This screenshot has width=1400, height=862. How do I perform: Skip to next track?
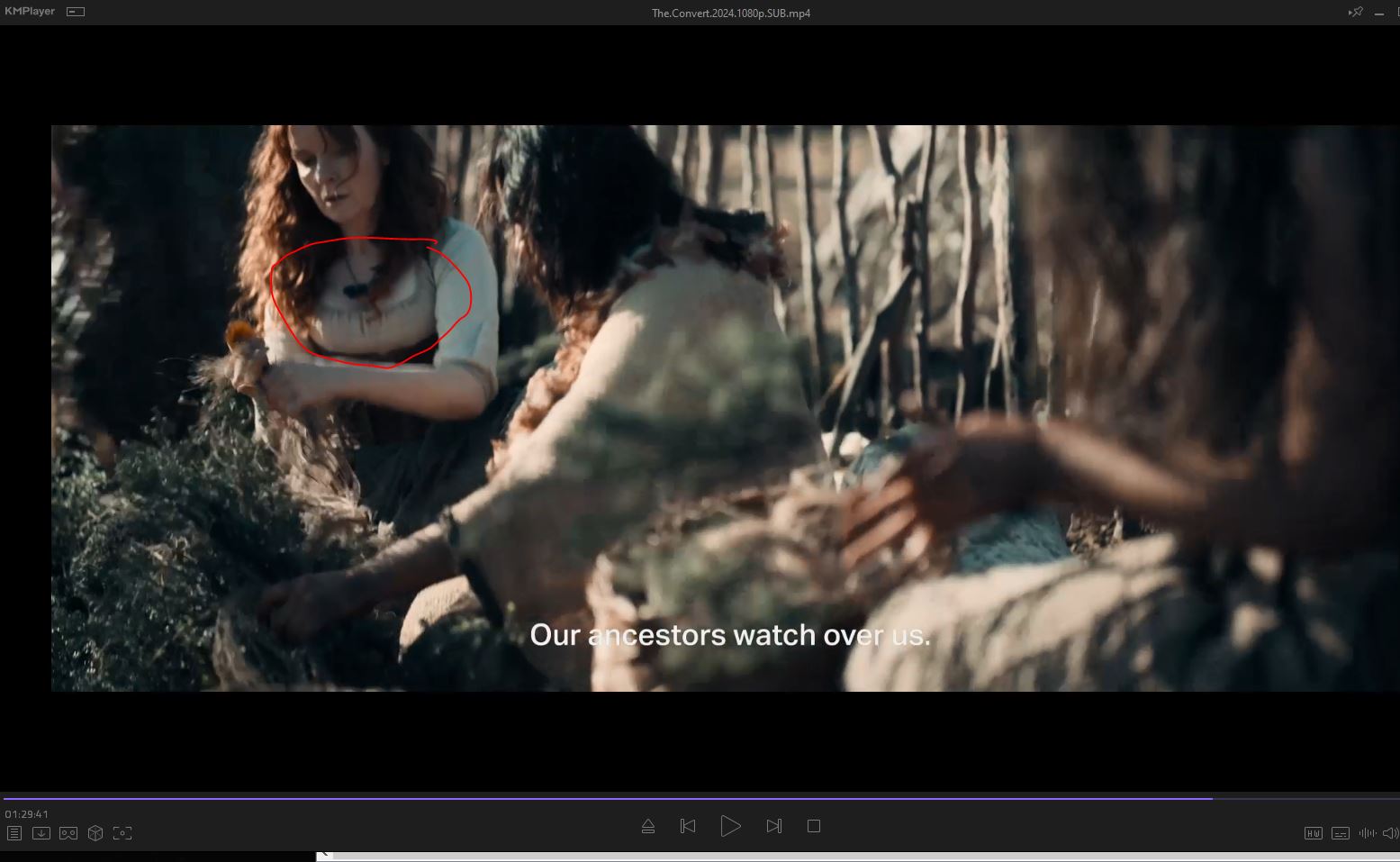[773, 826]
